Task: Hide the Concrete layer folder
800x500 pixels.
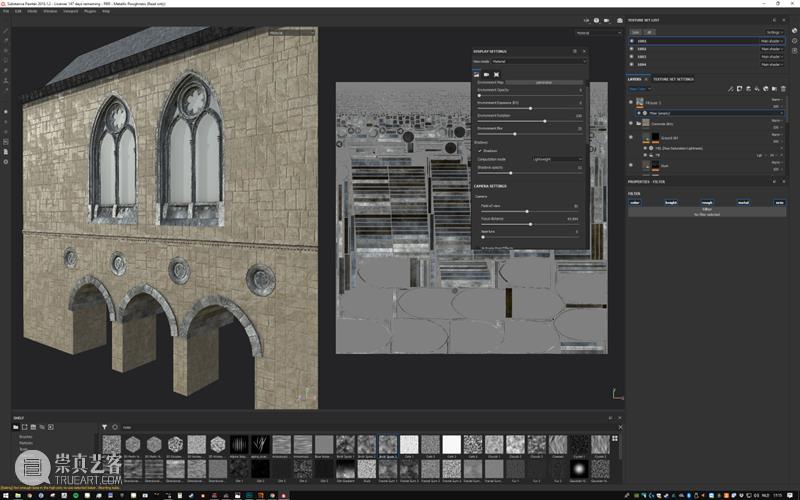Action: tap(631, 123)
